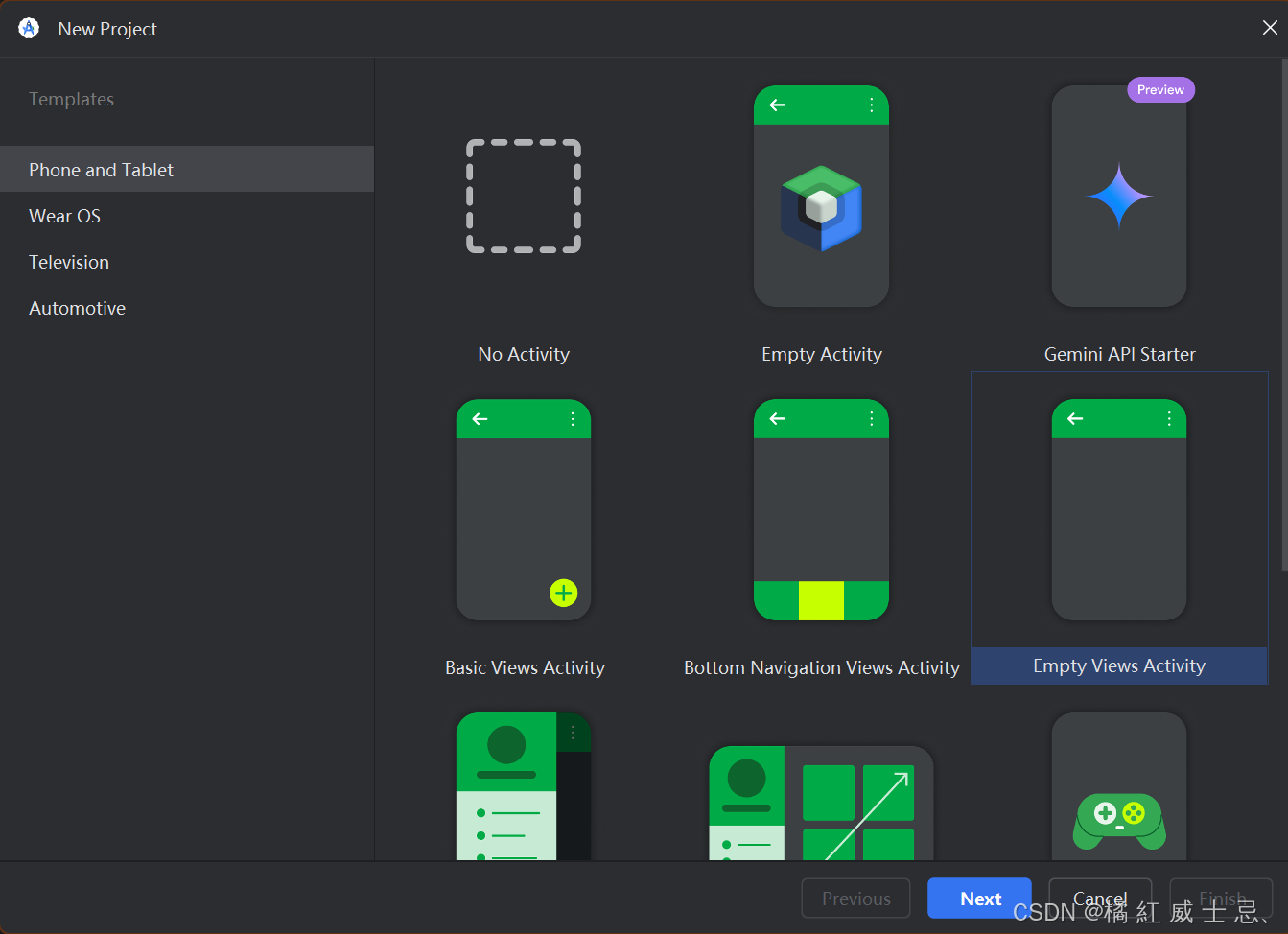Viewport: 1288px width, 934px height.
Task: Click the Cancel button
Action: pyautogui.click(x=1100, y=899)
